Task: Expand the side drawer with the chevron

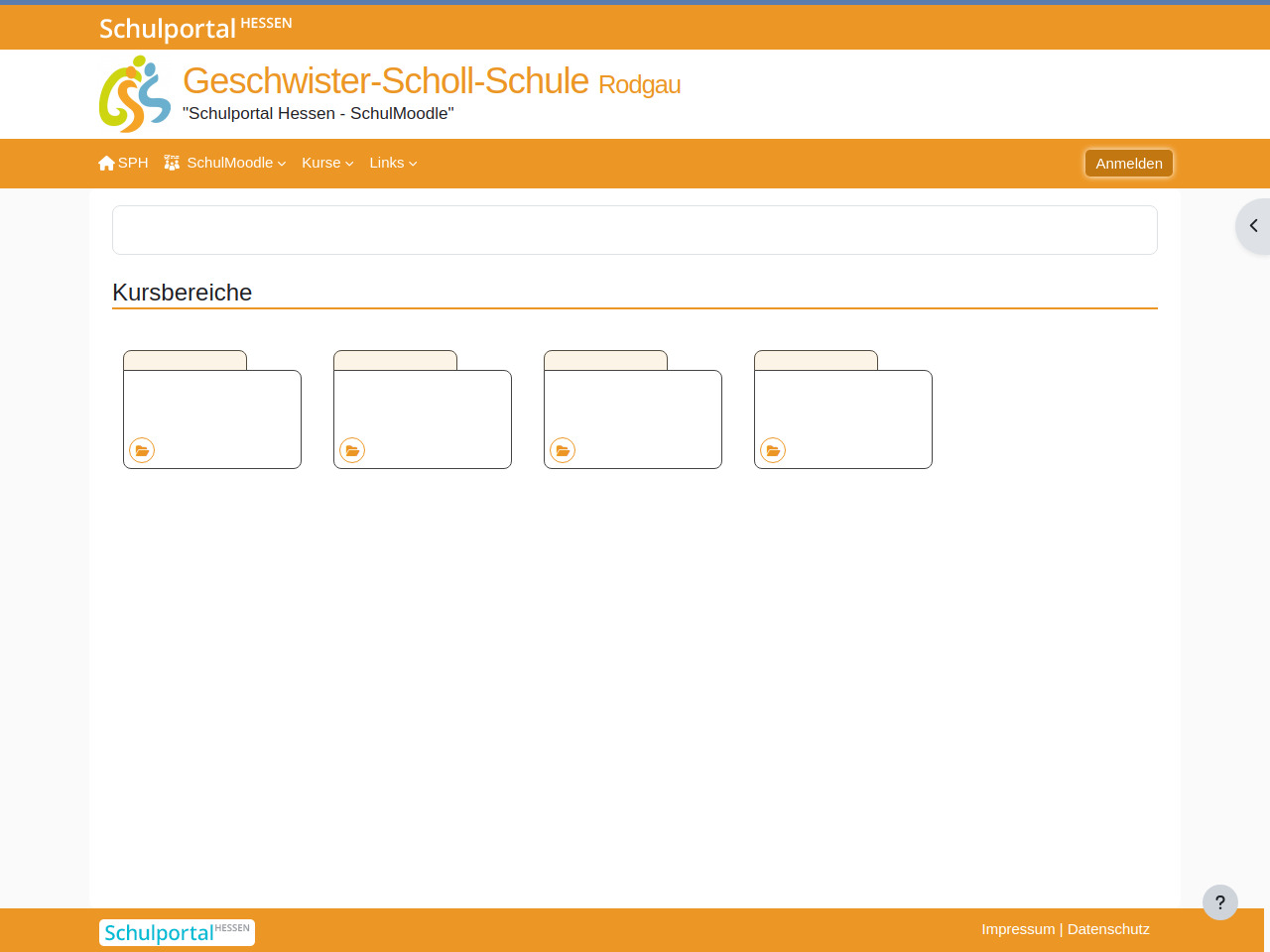Action: pyautogui.click(x=1253, y=226)
